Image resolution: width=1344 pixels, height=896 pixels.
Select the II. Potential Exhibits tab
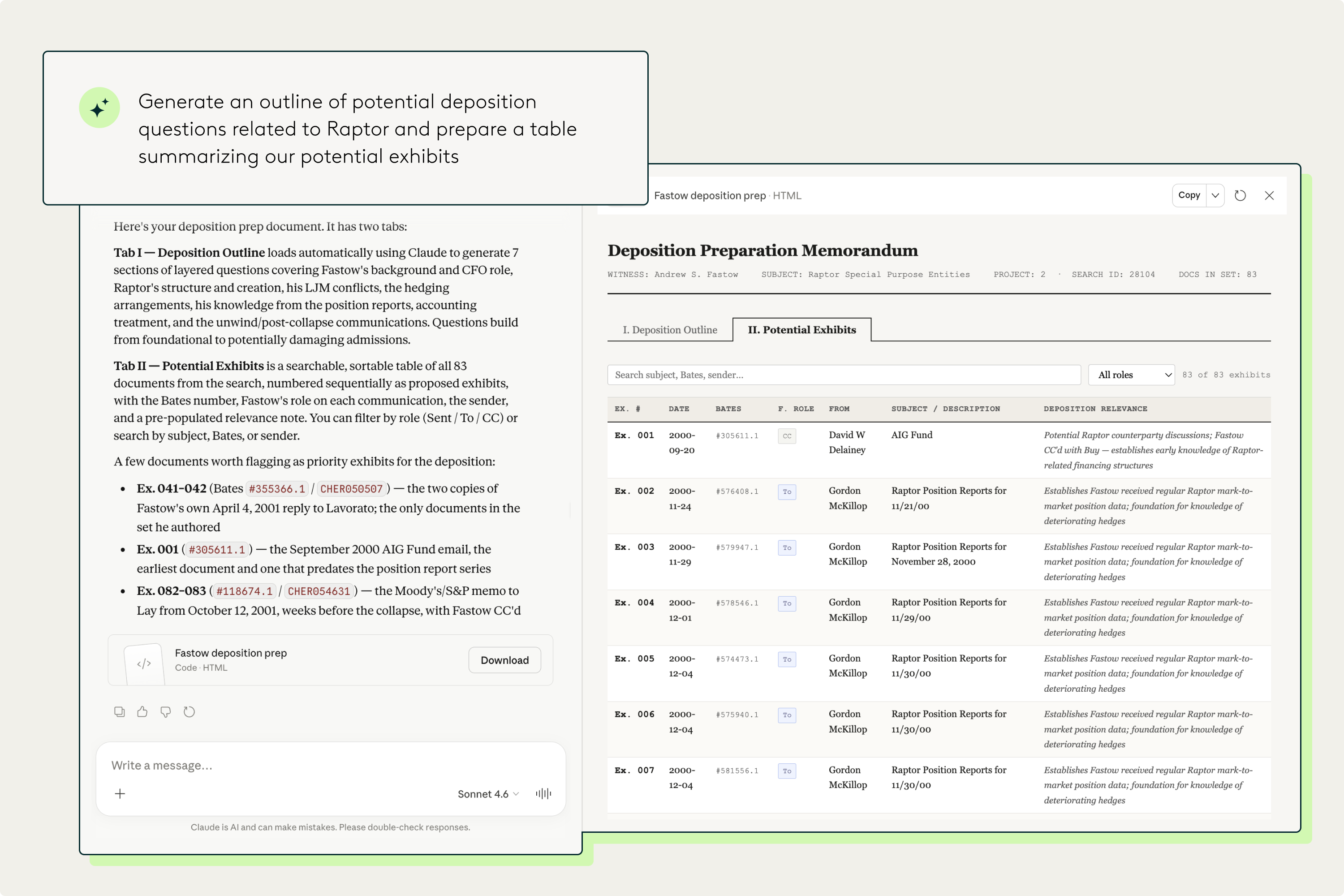802,330
